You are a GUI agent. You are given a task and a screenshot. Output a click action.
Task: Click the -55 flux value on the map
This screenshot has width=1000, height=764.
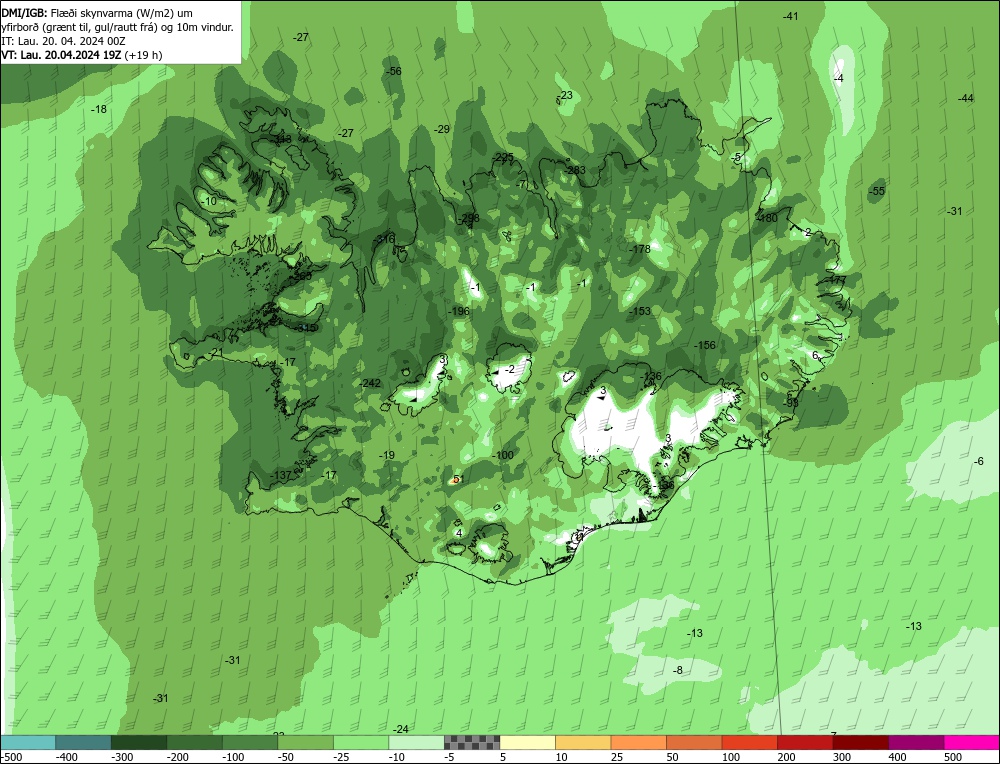[x=877, y=191]
